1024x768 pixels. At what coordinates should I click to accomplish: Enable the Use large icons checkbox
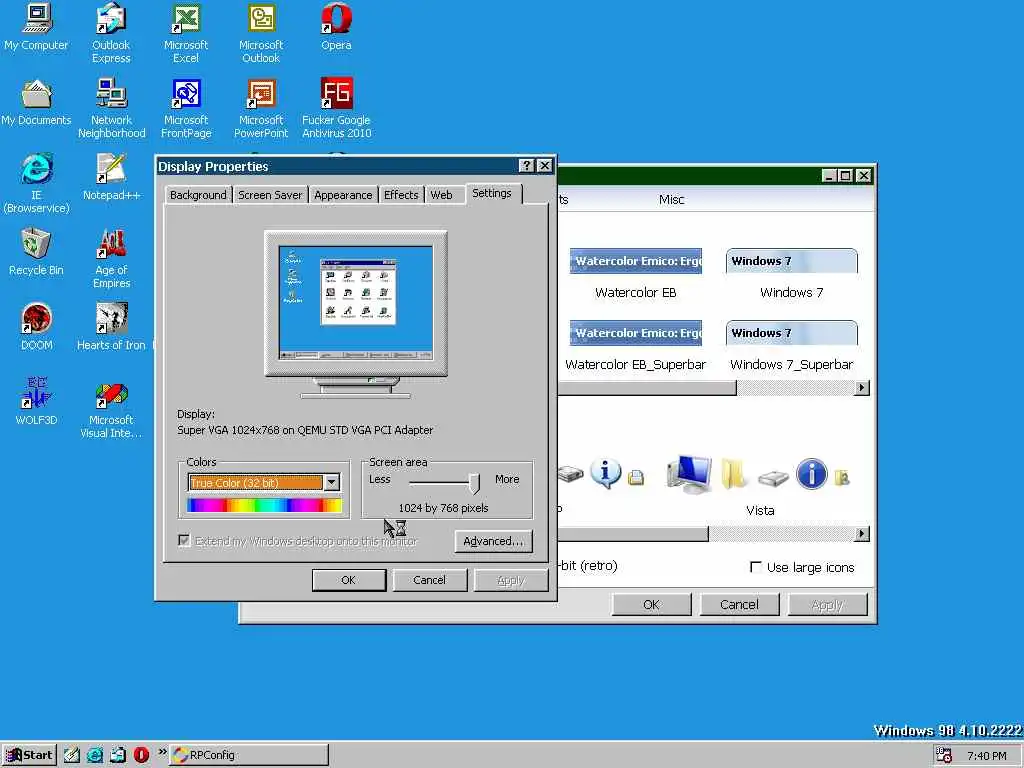pyautogui.click(x=756, y=567)
